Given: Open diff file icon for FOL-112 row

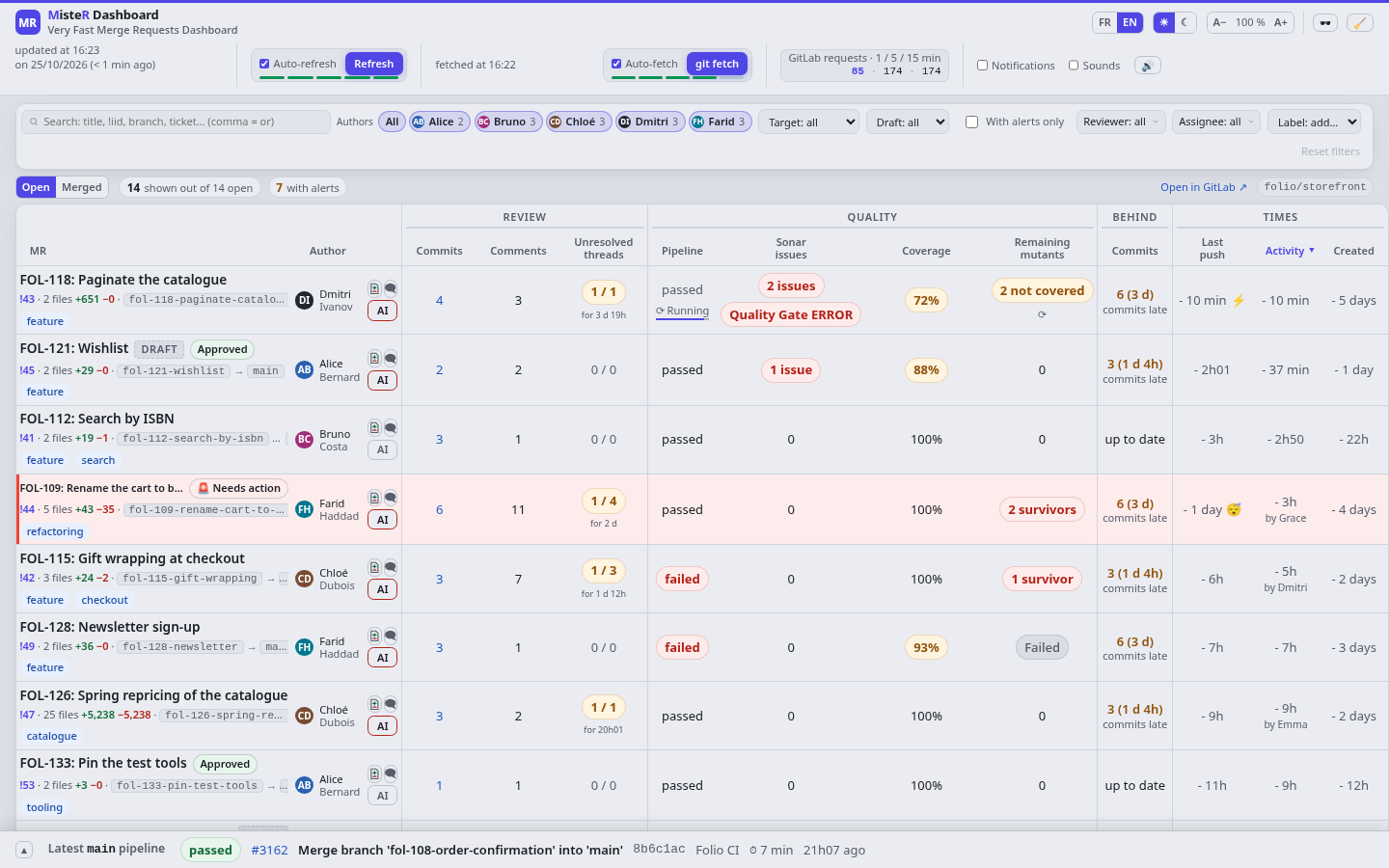Looking at the screenshot, I should (374, 427).
